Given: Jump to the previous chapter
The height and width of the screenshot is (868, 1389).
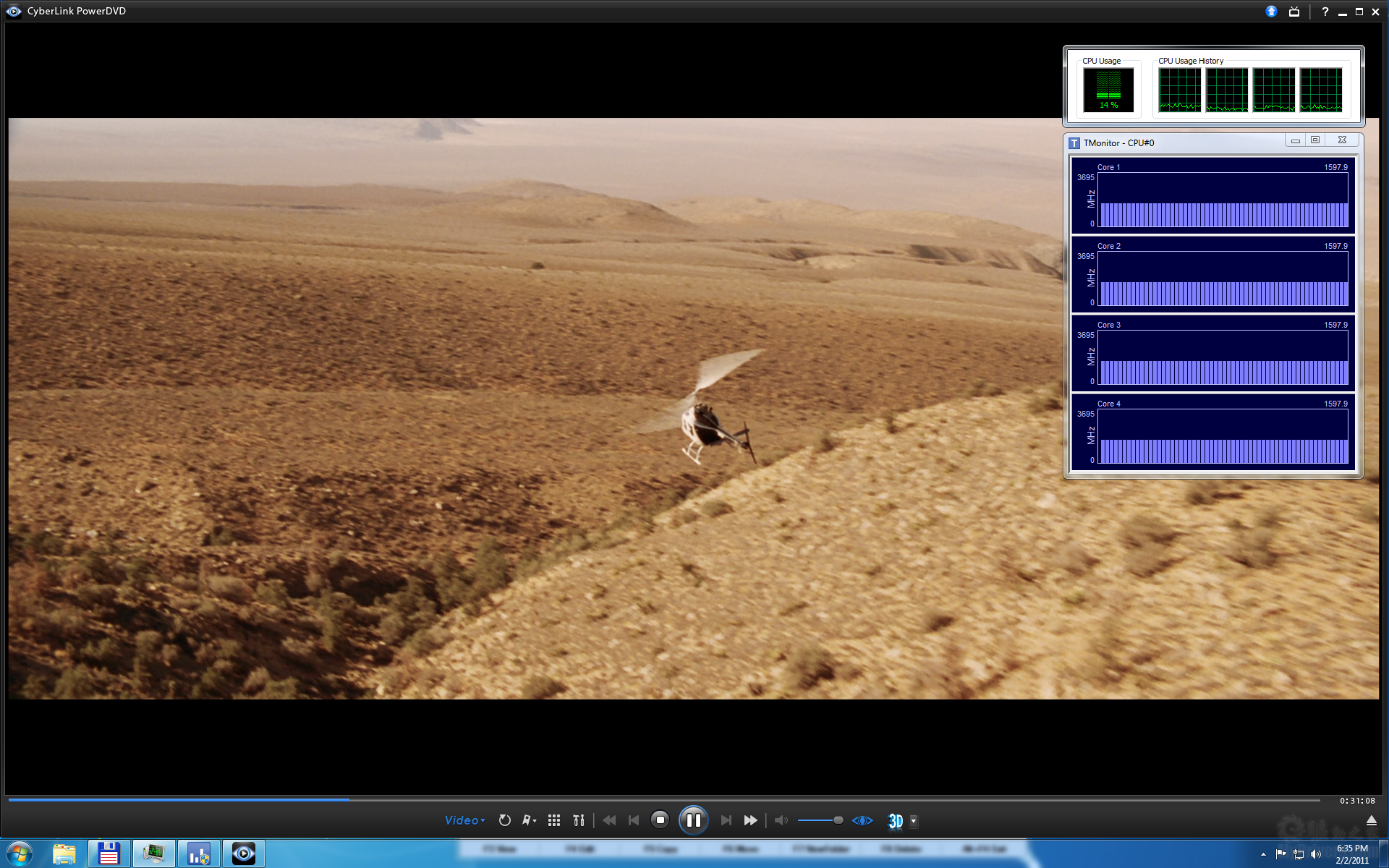Looking at the screenshot, I should coord(634,820).
